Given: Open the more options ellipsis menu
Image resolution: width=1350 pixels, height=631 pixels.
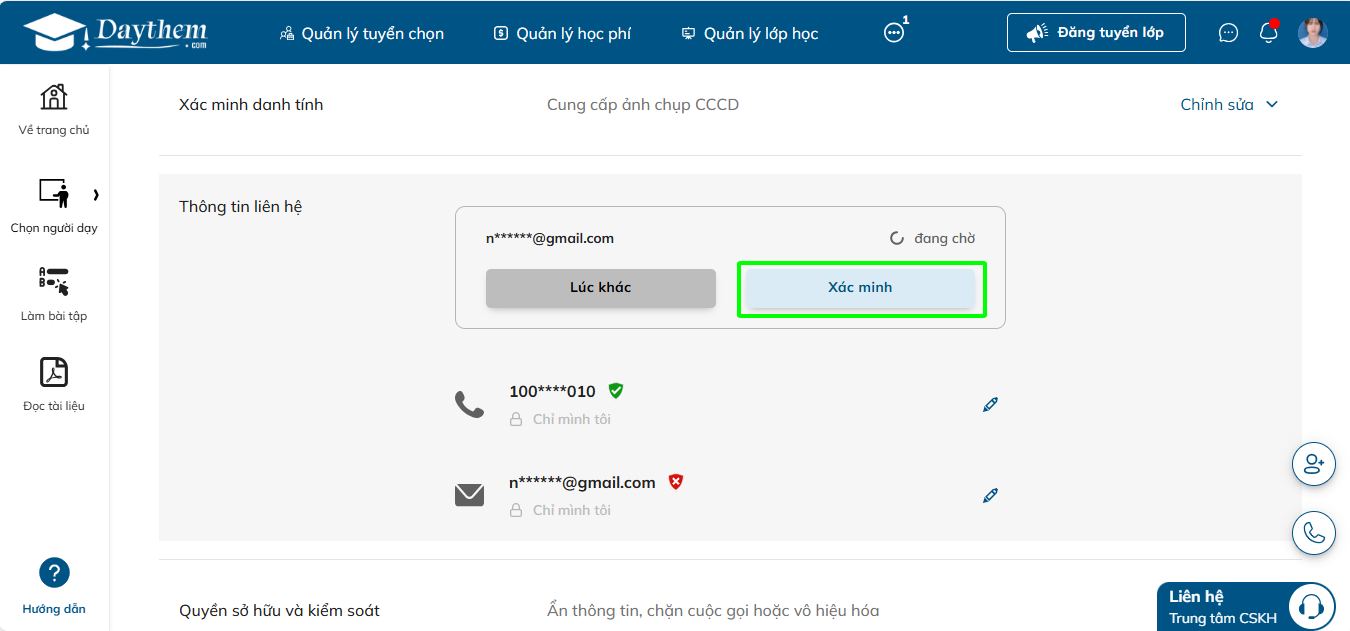Looking at the screenshot, I should [x=894, y=32].
